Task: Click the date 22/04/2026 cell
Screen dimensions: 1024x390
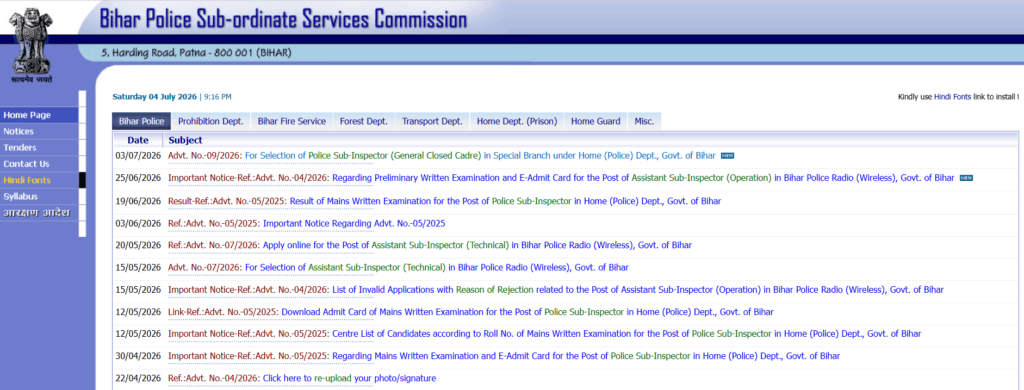Action: pyautogui.click(x=138, y=378)
